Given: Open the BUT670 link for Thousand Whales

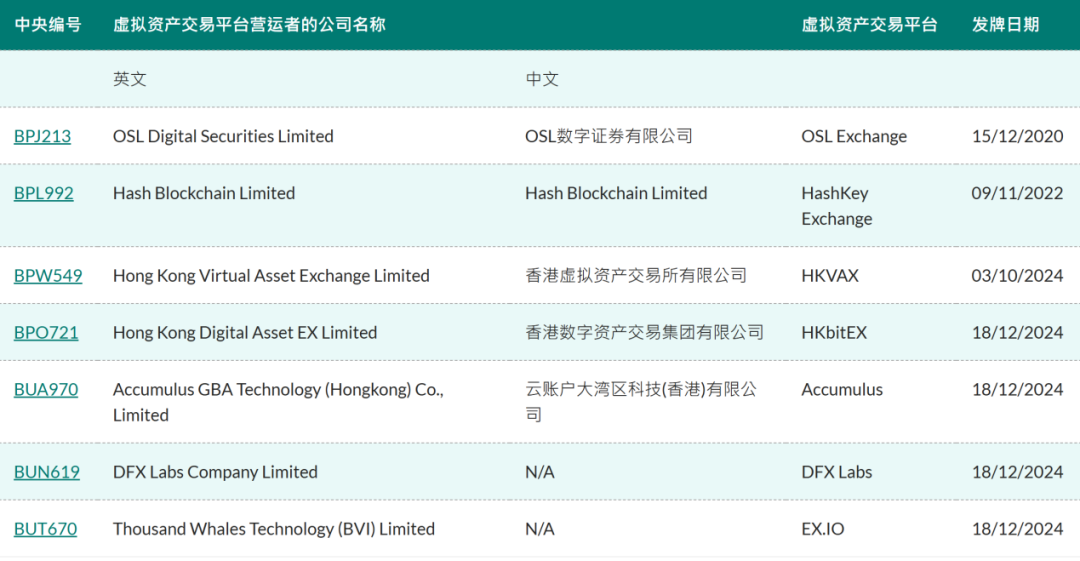Looking at the screenshot, I should coord(45,529).
